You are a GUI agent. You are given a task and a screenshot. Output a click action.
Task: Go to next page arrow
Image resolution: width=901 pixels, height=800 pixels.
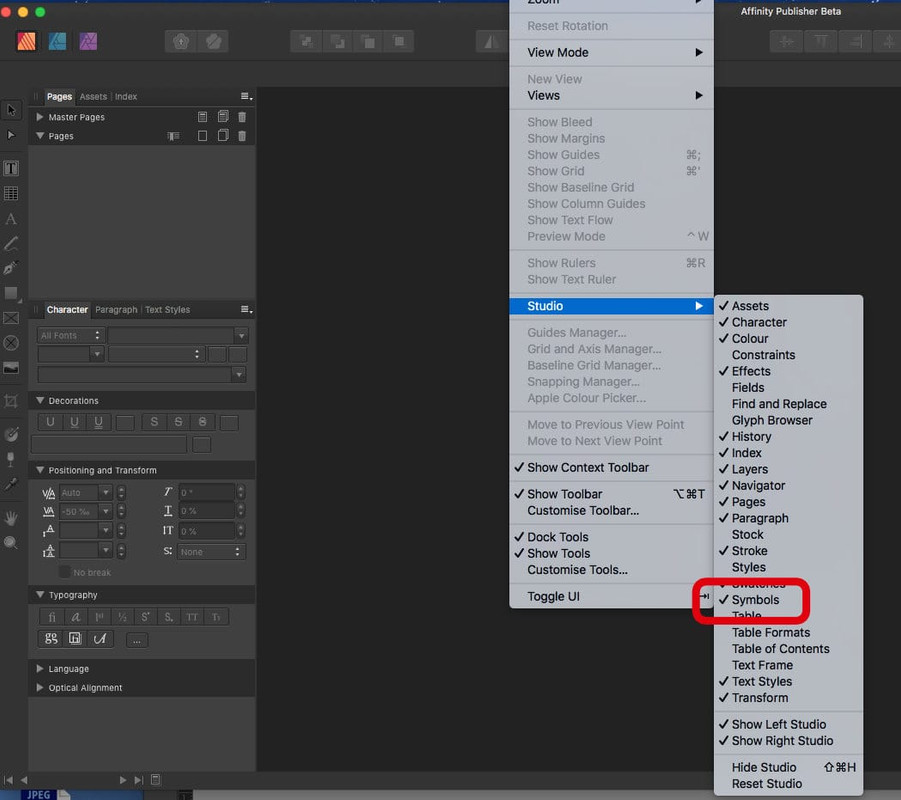tap(122, 780)
